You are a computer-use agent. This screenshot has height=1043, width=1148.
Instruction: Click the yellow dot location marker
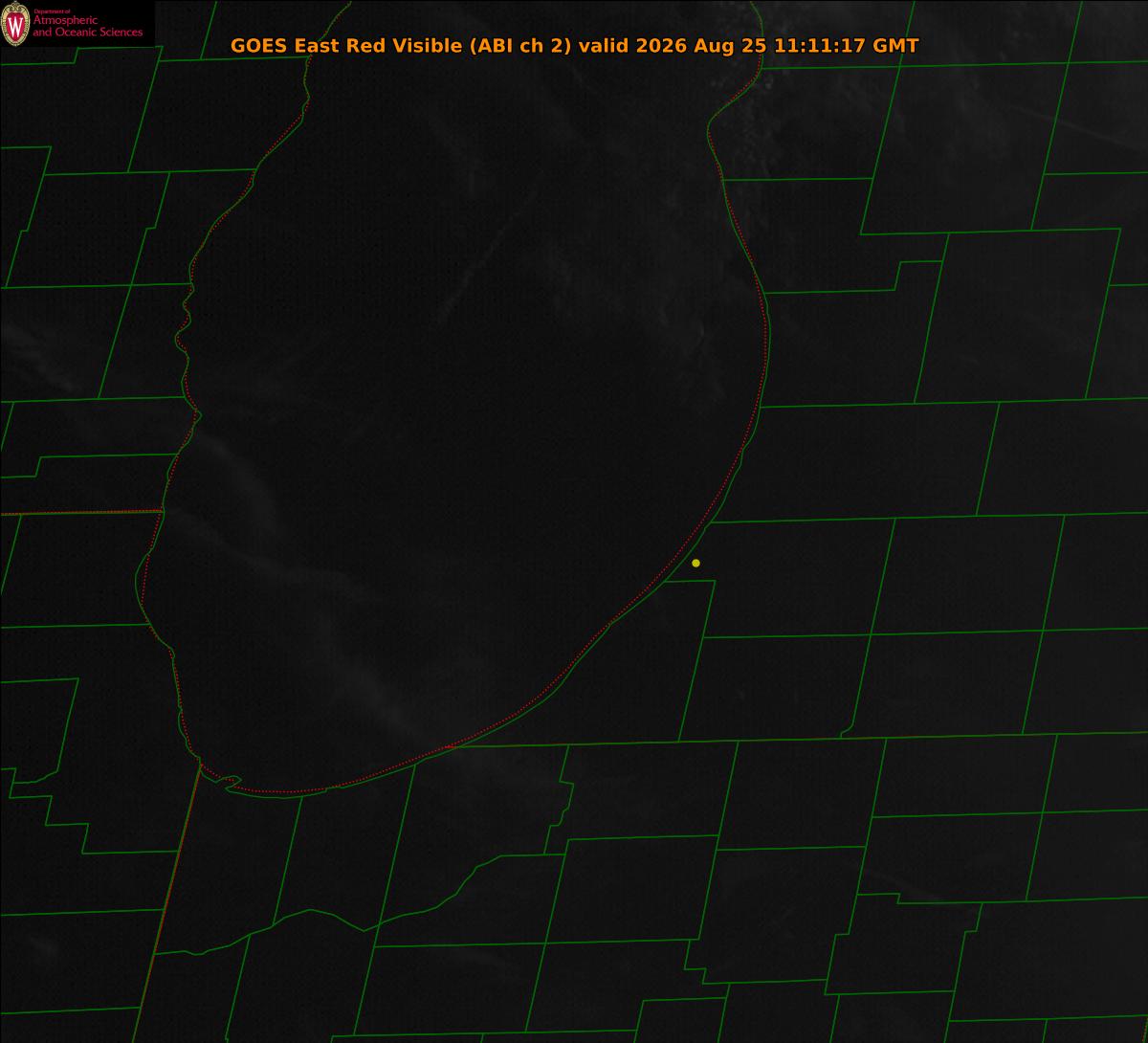695,563
